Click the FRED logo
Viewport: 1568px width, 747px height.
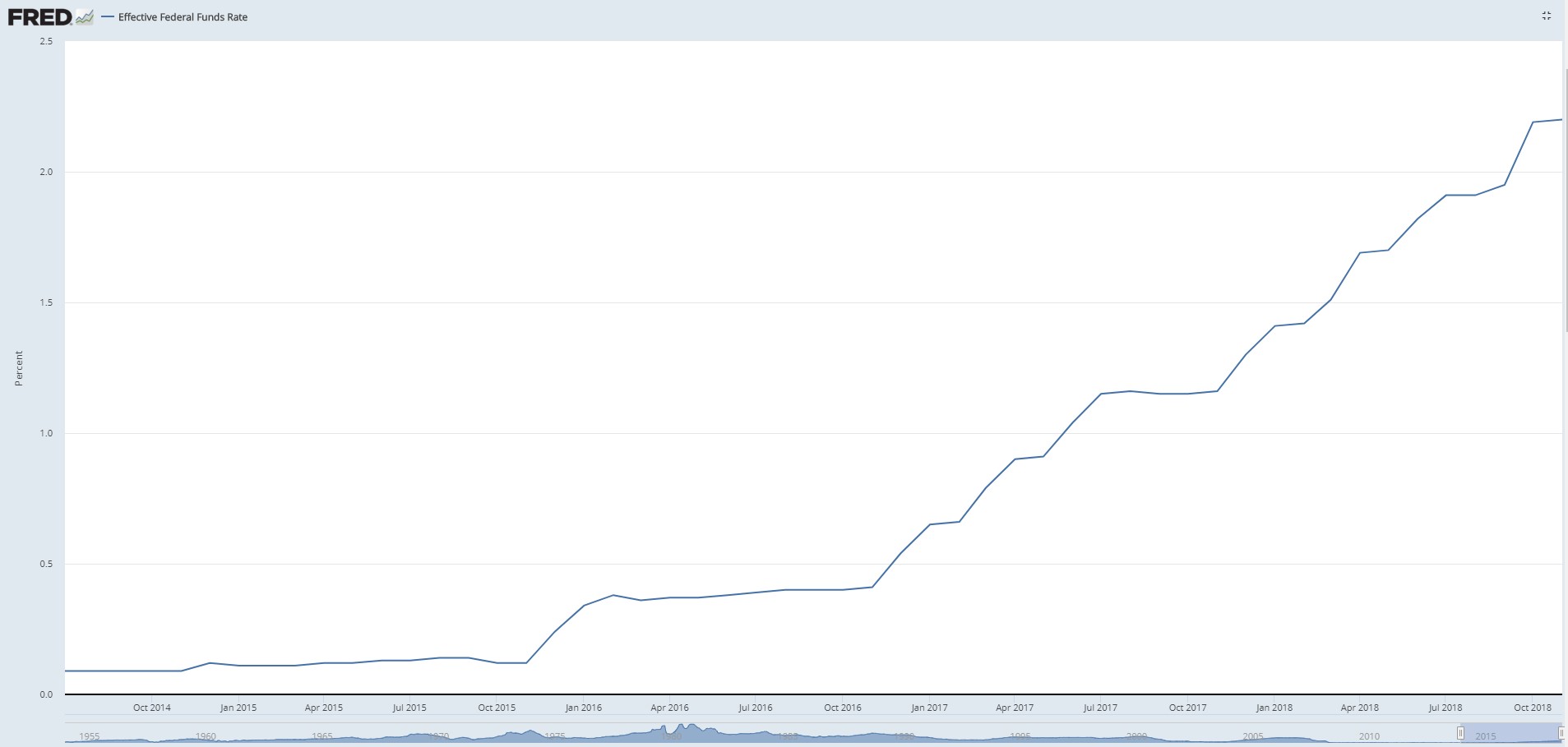51,16
